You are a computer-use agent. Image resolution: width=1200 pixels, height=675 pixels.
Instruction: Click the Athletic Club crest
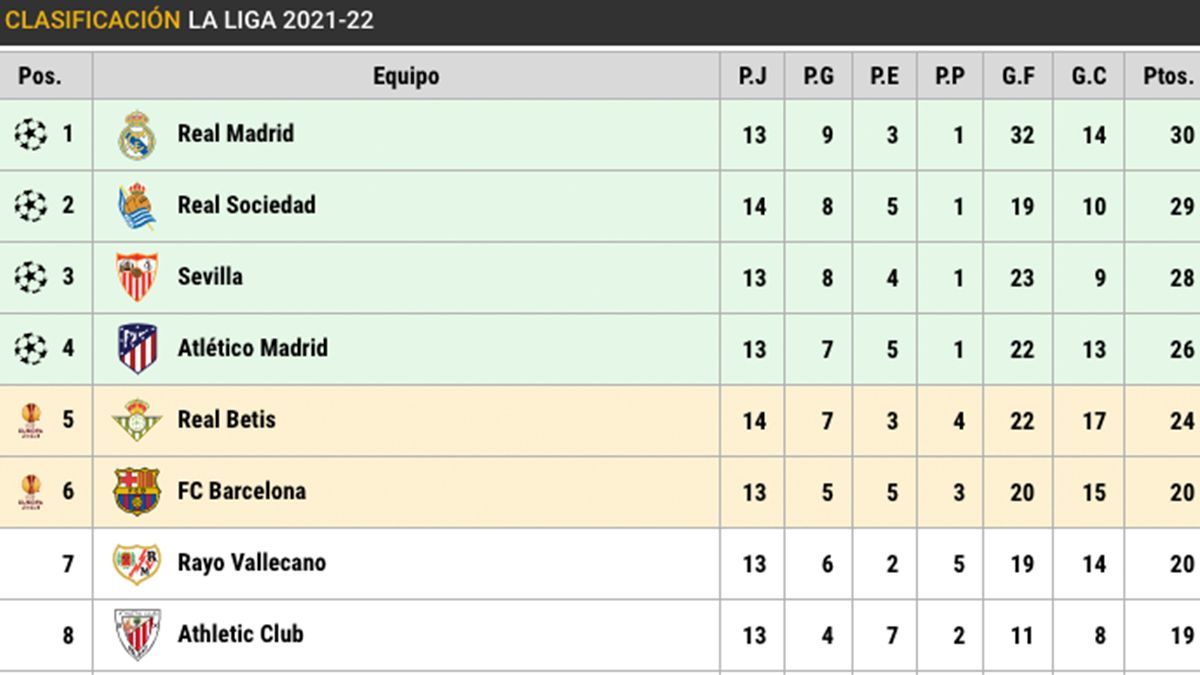tap(137, 635)
